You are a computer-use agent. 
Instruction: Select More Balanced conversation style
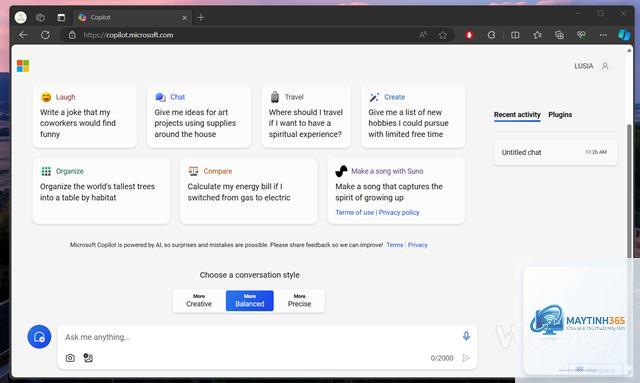249,301
